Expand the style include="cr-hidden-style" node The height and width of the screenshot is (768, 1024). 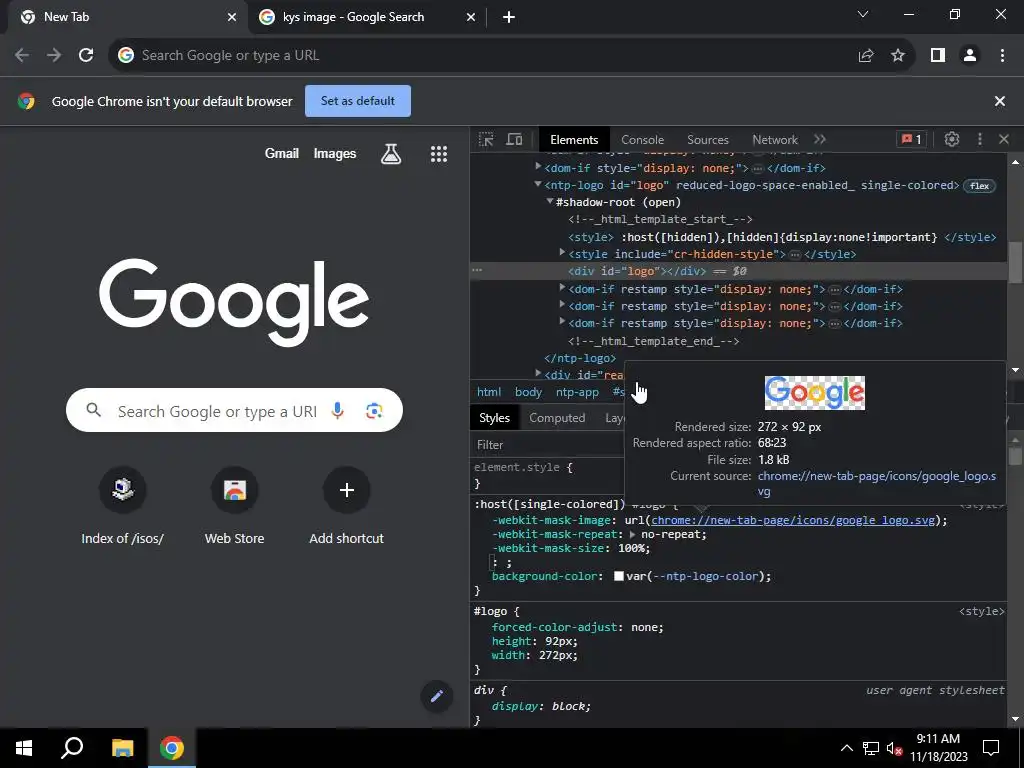pos(562,253)
